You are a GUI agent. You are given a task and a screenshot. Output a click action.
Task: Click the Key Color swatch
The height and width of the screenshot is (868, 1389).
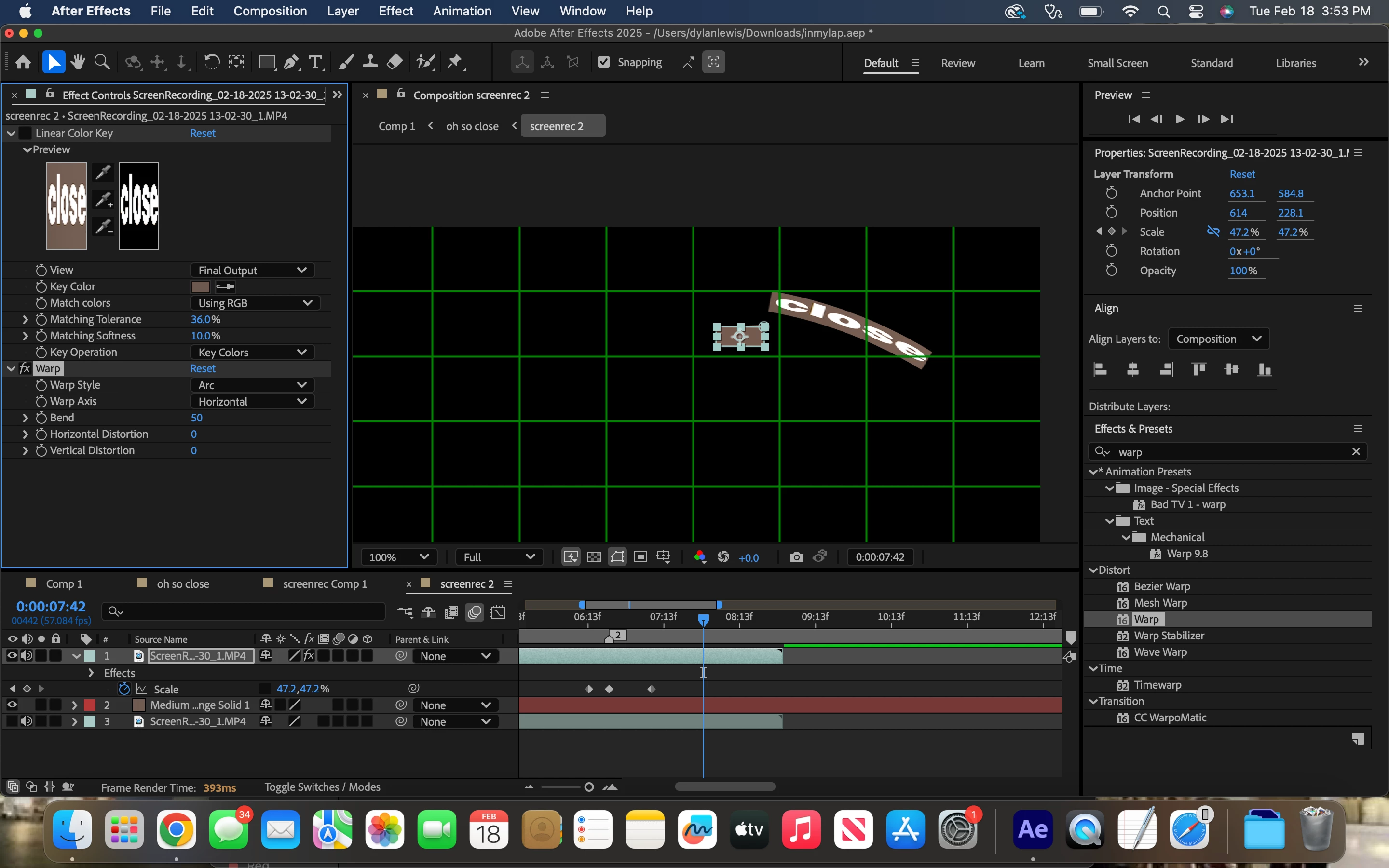click(200, 286)
